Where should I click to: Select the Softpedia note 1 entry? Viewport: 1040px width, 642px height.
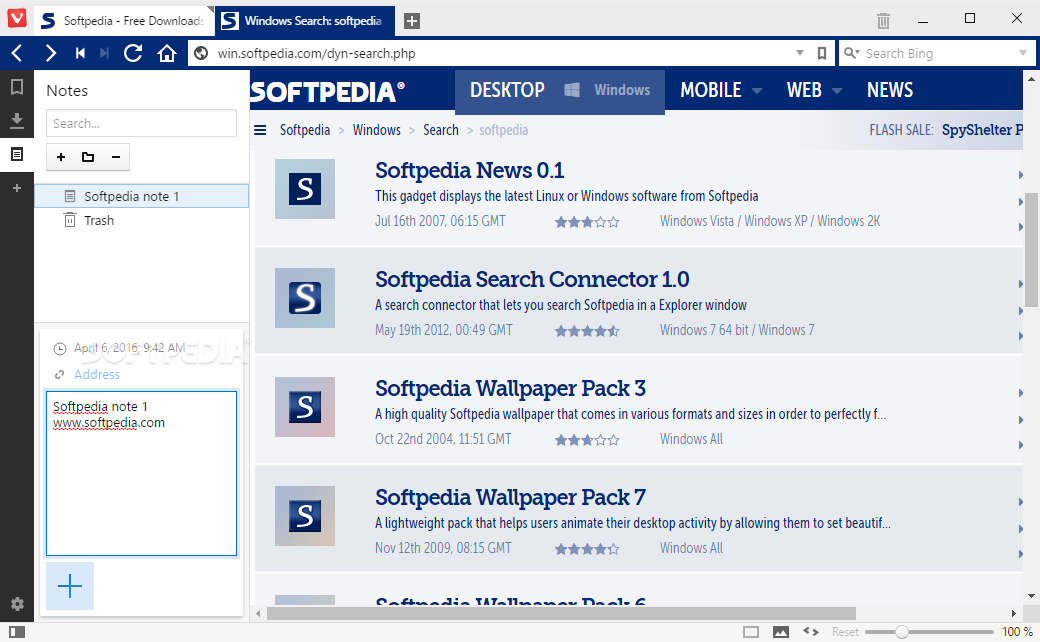pyautogui.click(x=141, y=196)
